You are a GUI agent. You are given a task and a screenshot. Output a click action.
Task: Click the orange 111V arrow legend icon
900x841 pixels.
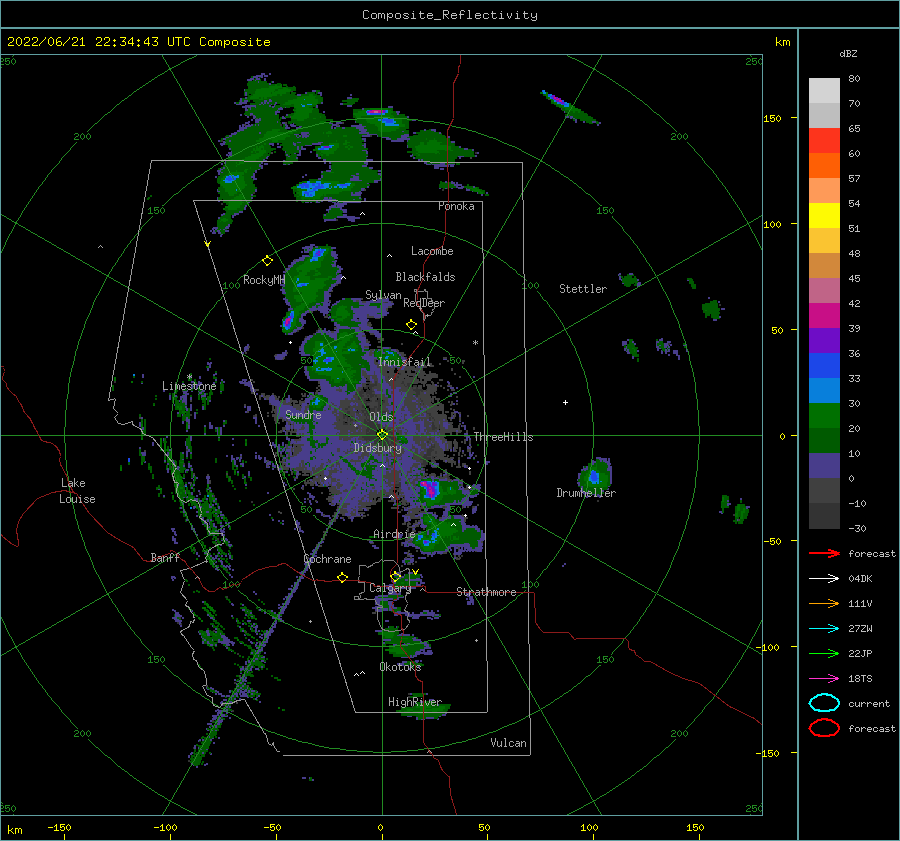pyautogui.click(x=824, y=603)
